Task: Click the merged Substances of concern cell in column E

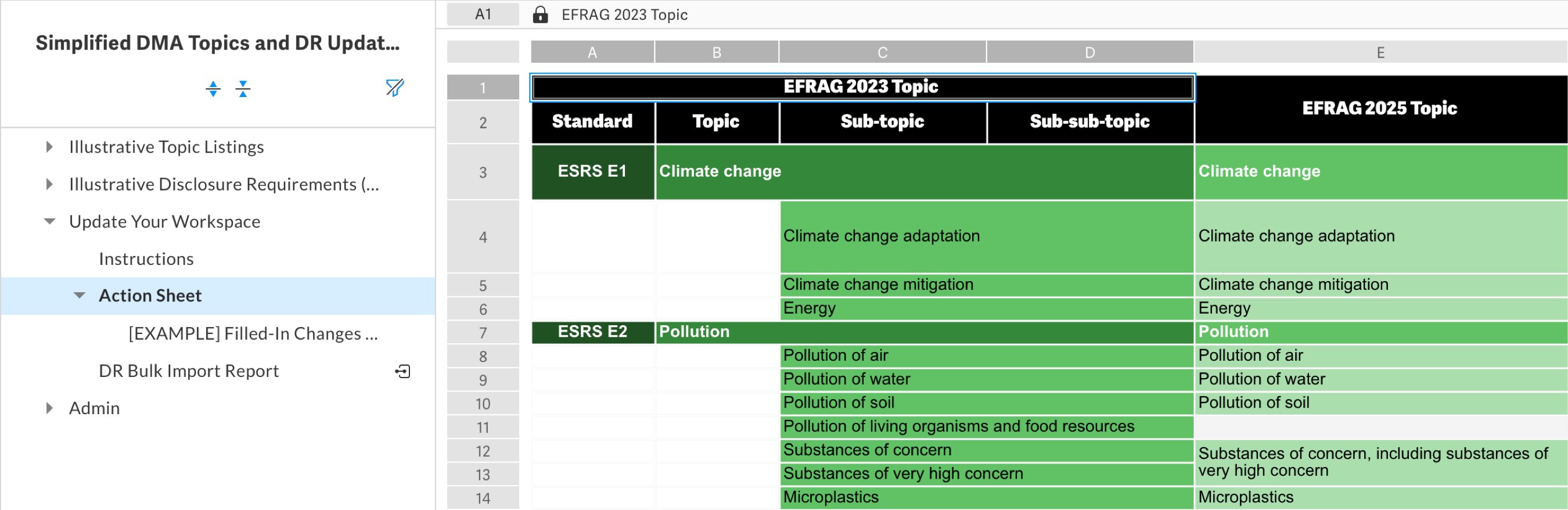Action: 1380,462
